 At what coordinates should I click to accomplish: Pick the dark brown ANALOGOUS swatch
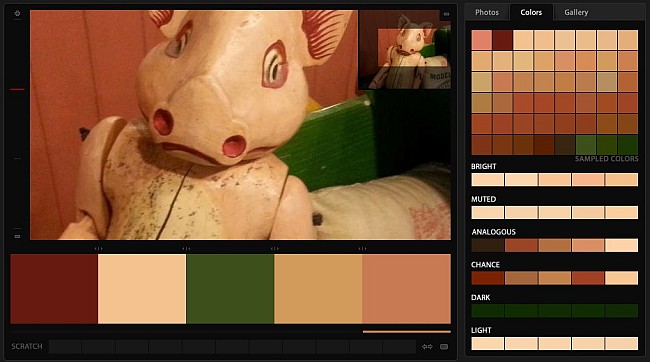tap(488, 245)
